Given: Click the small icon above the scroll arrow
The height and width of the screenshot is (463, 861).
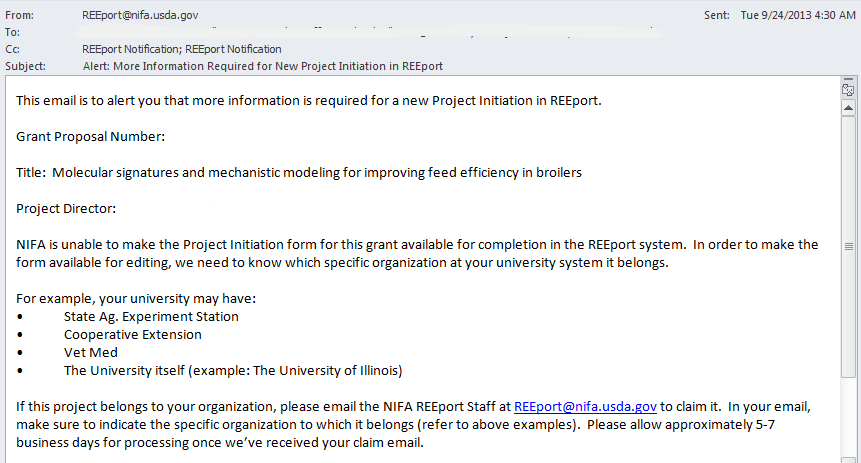Looking at the screenshot, I should point(849,89).
